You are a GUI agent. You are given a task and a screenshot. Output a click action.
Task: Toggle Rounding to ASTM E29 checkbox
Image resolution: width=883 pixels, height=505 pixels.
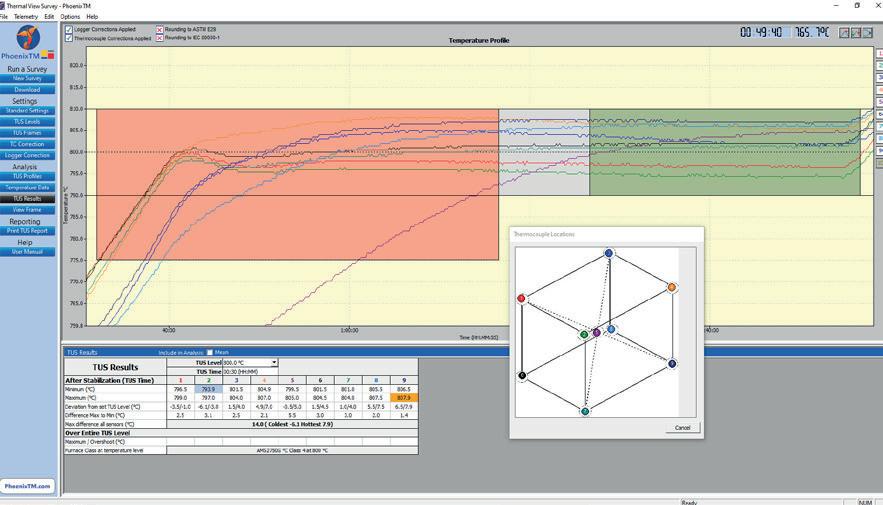(x=159, y=29)
